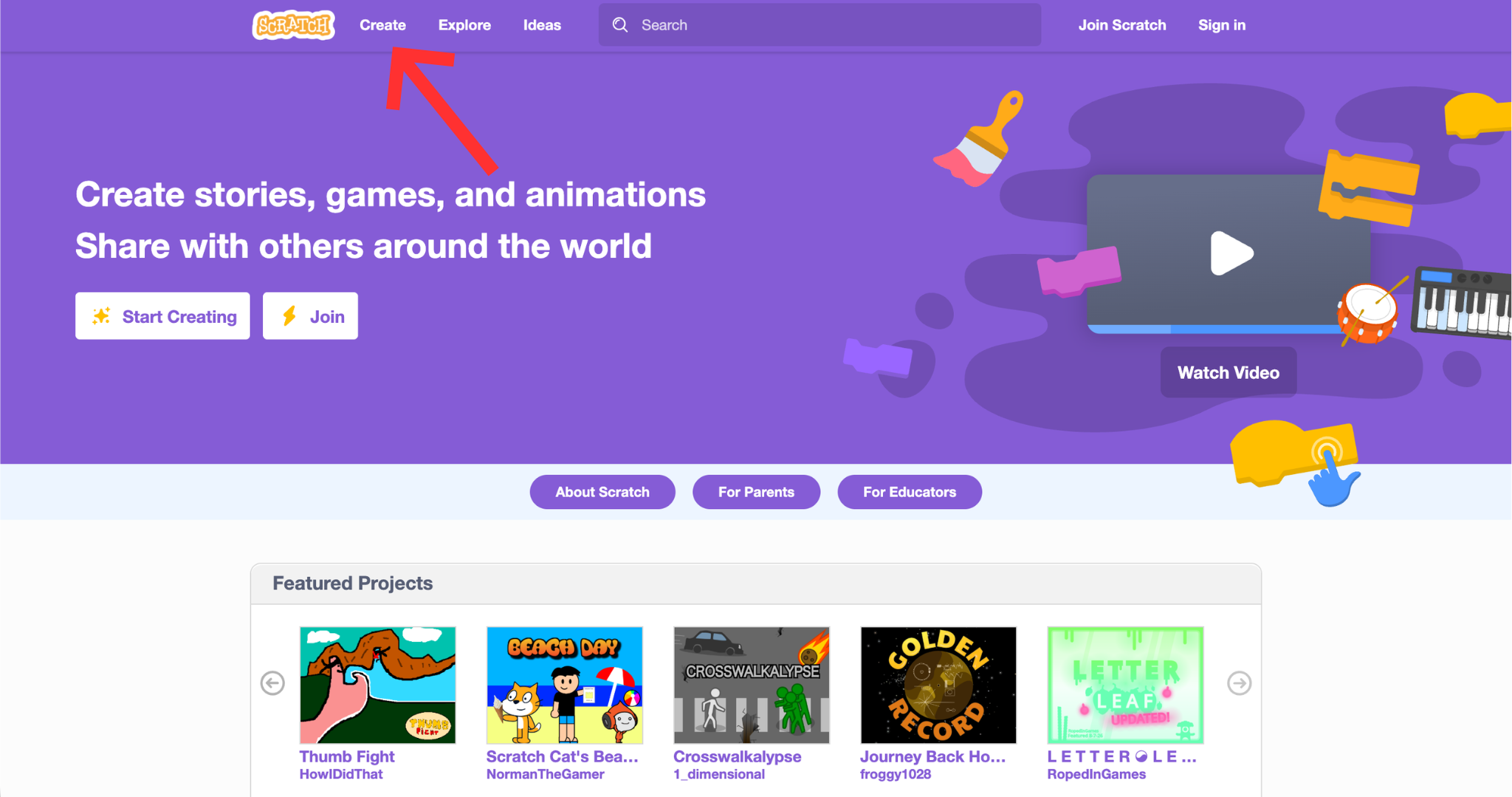Open the Ideas menu item
Image resolution: width=1512 pixels, height=797 pixels.
tap(542, 25)
